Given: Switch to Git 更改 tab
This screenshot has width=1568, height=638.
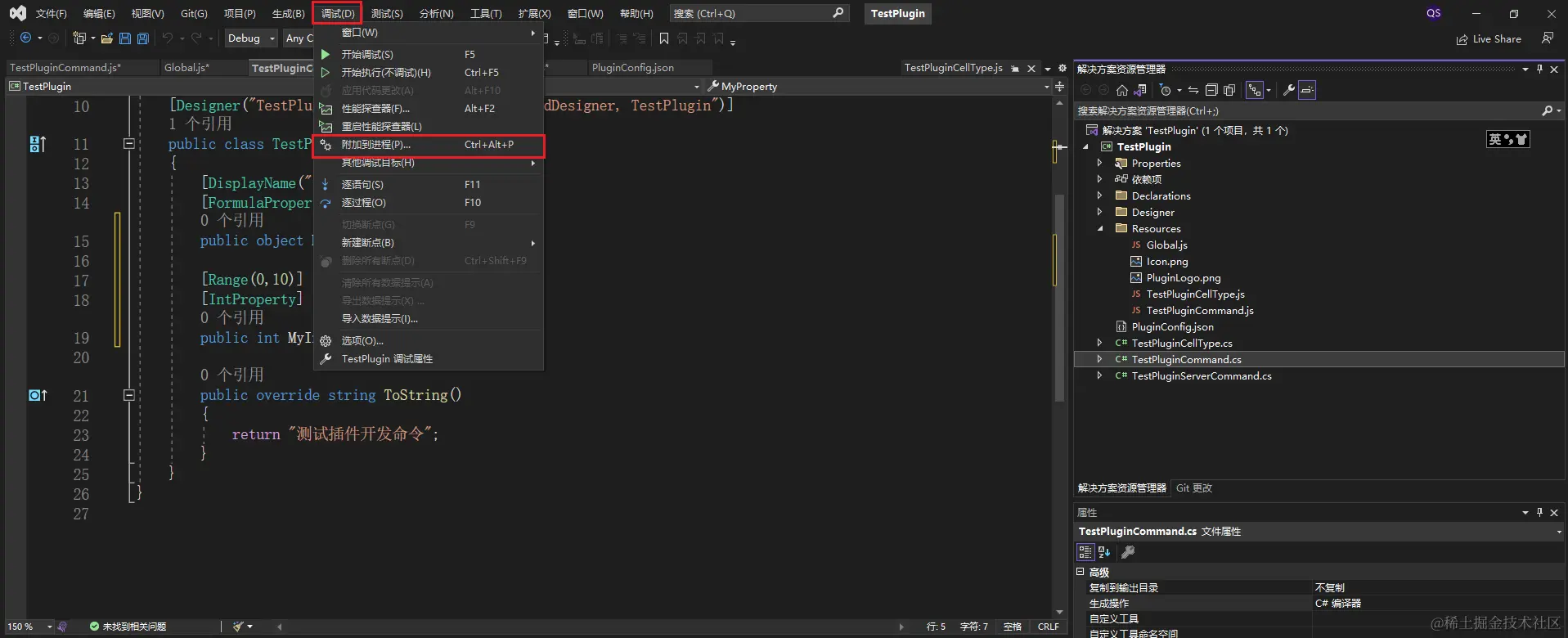Looking at the screenshot, I should point(1194,488).
